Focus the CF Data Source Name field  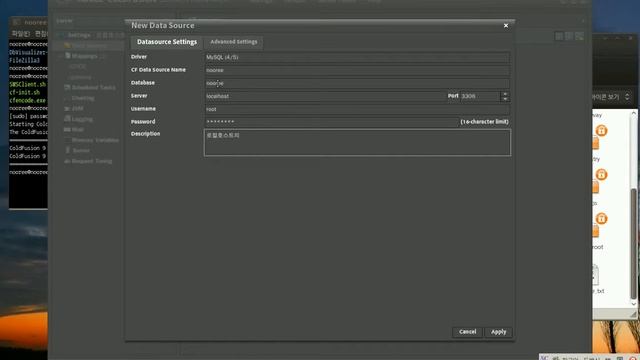[357, 70]
